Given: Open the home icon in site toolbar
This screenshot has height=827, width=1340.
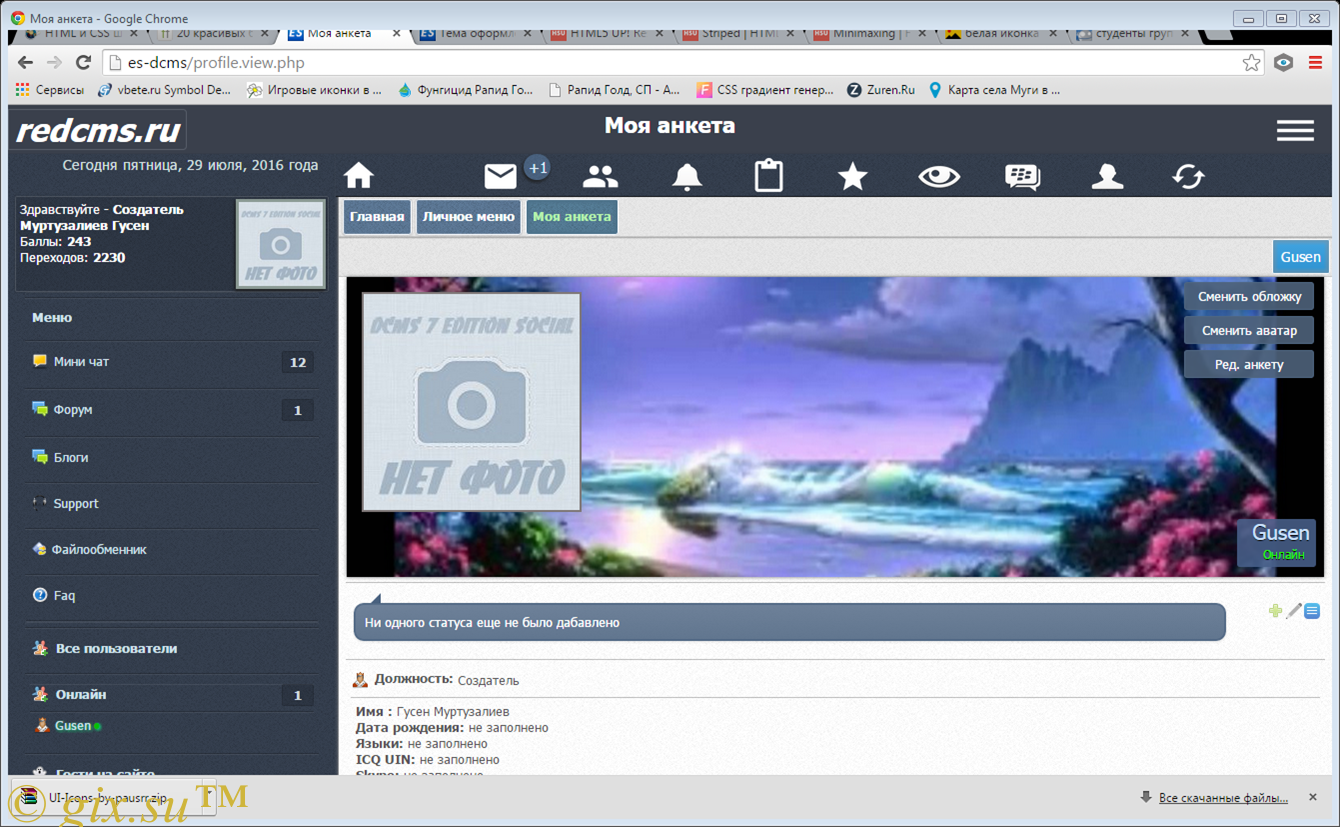Looking at the screenshot, I should (x=359, y=177).
